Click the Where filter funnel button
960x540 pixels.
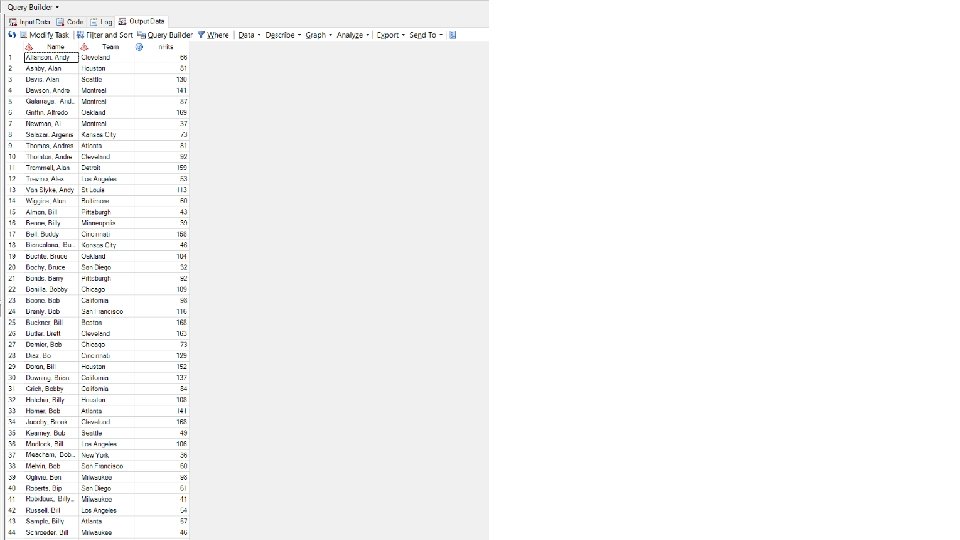213,35
